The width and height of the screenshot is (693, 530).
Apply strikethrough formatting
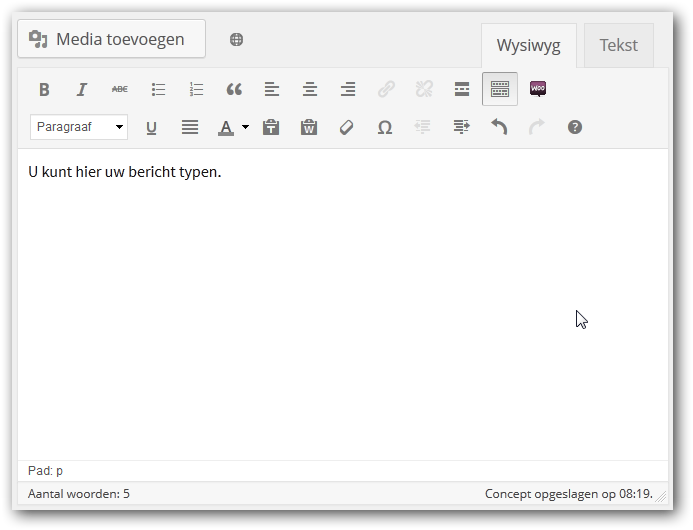tap(120, 89)
